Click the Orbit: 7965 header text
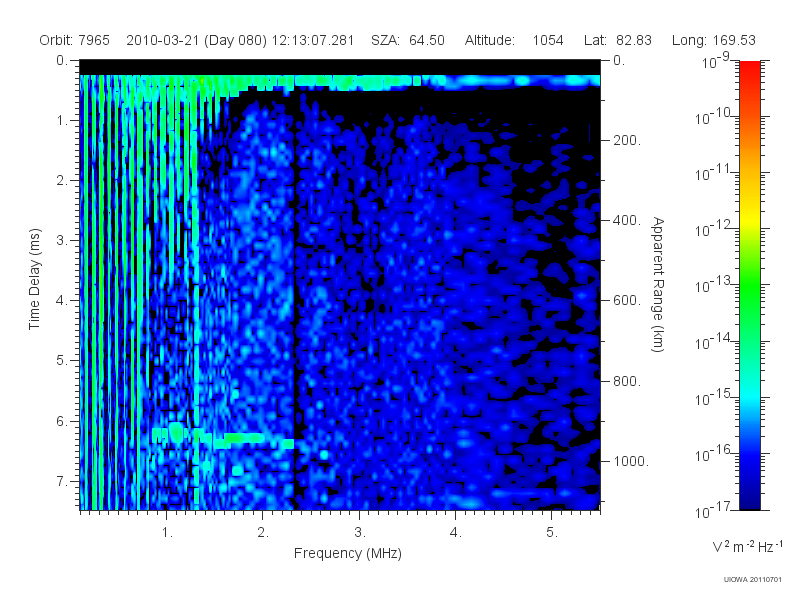This screenshot has height=600, width=800. 74,40
